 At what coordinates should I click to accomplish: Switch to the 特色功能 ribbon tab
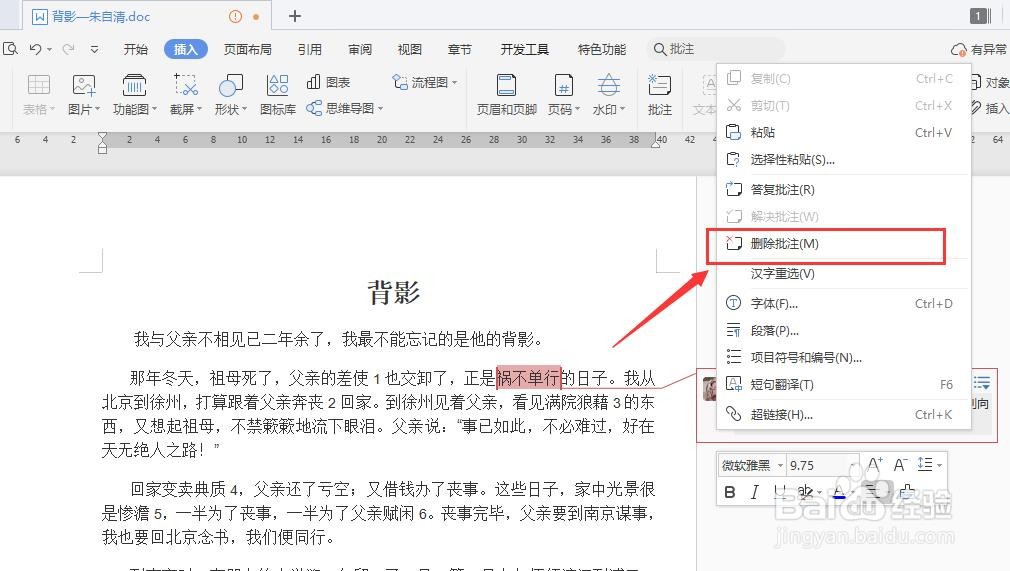tap(602, 49)
